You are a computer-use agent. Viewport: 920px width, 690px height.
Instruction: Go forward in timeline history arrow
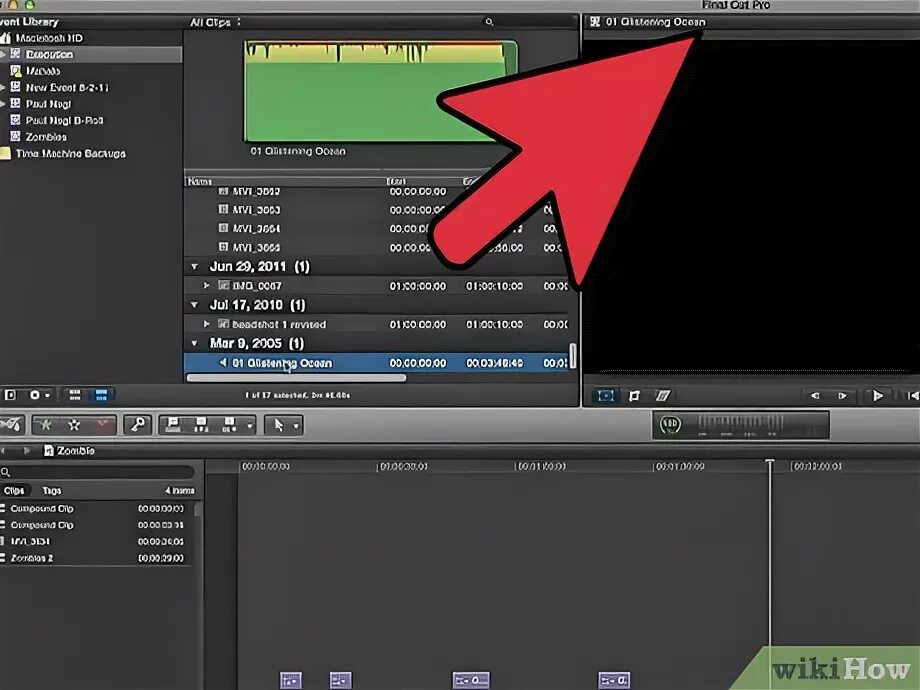(26, 451)
